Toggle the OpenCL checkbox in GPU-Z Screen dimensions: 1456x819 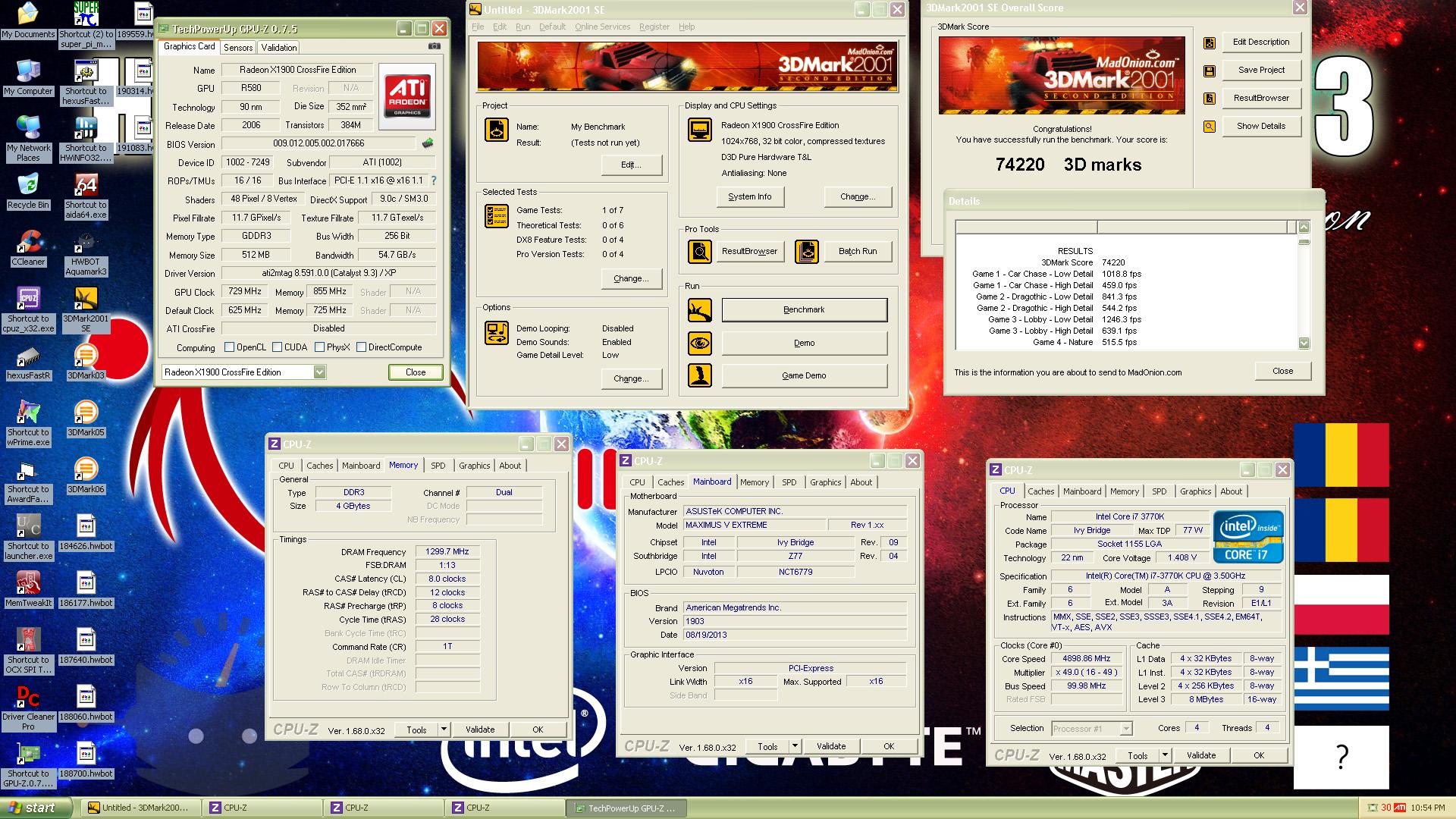[x=229, y=347]
